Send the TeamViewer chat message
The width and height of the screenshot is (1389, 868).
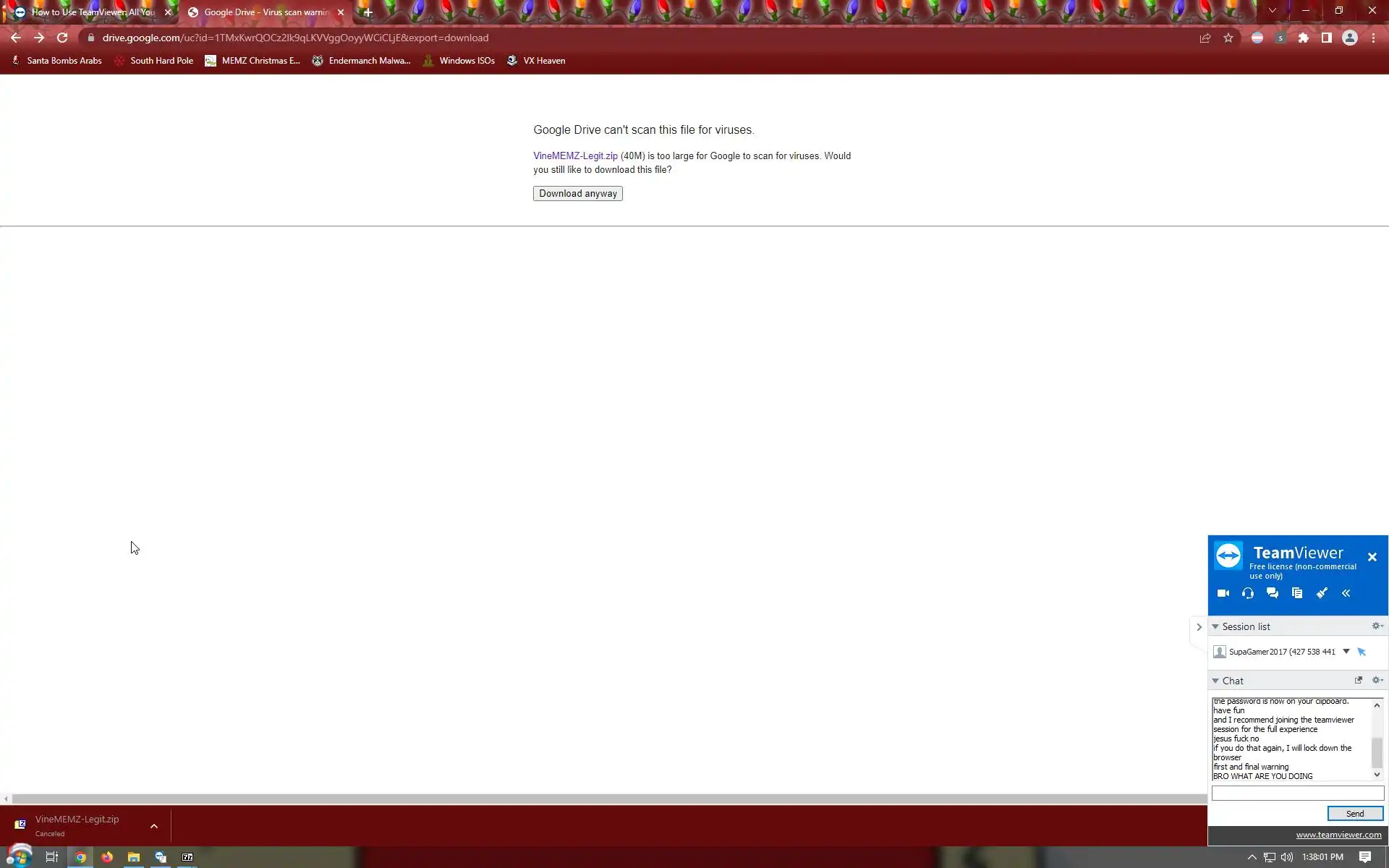click(x=1355, y=814)
